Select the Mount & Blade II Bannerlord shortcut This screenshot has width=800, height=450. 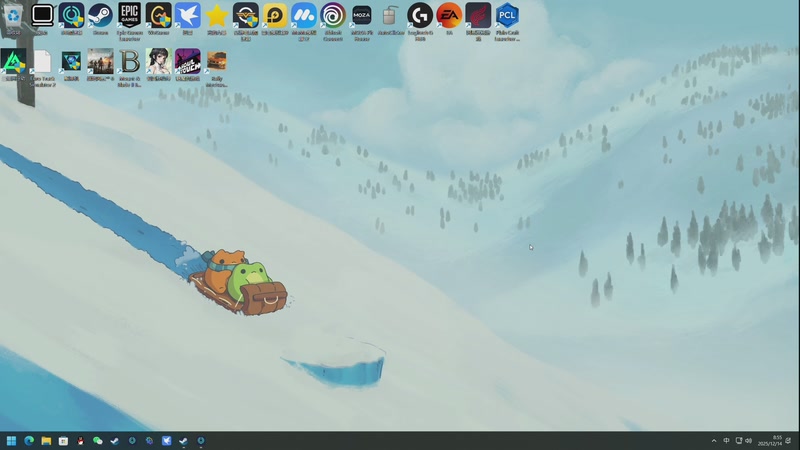point(130,68)
